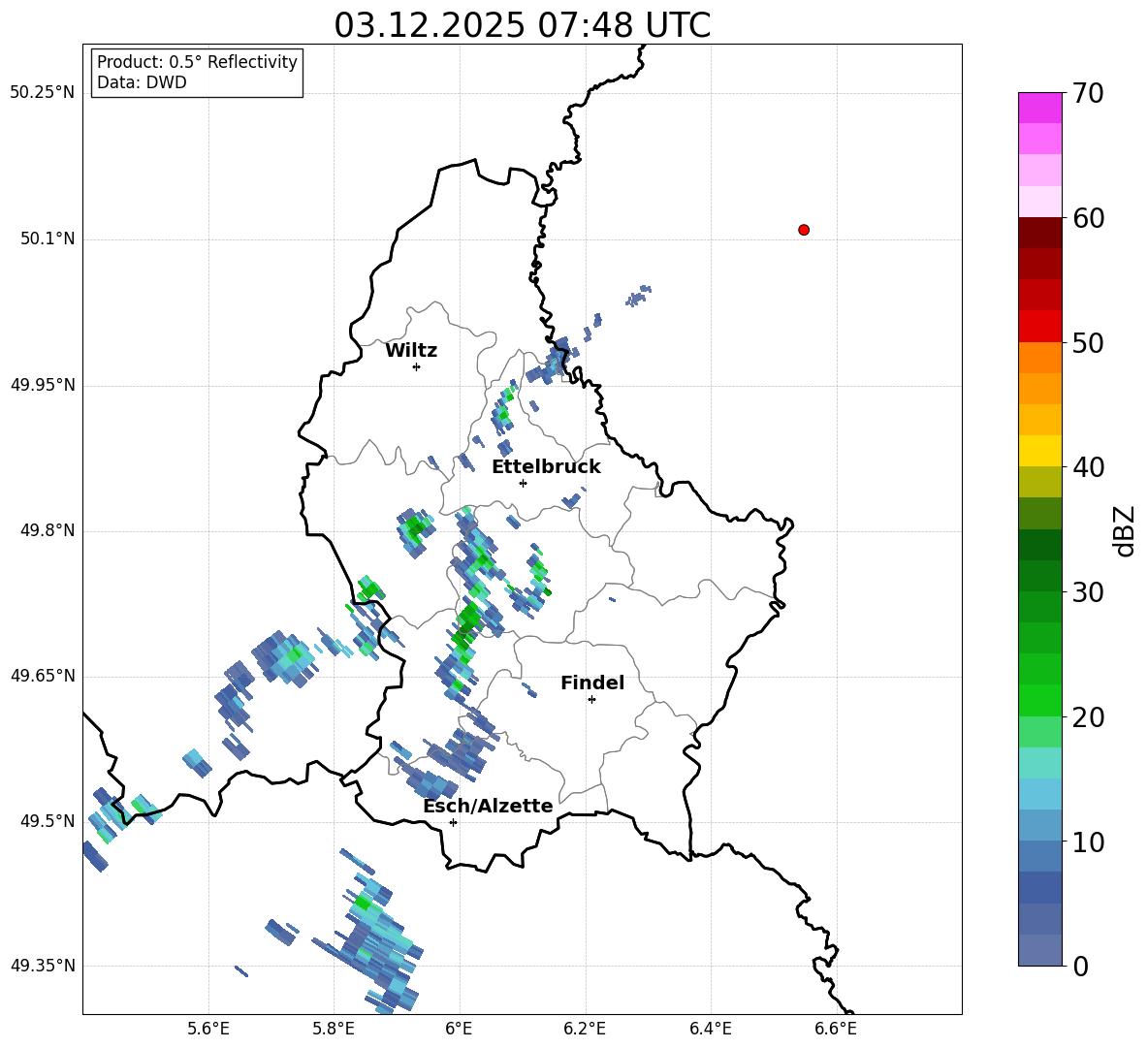Click the 6.6°E longitude label

[x=836, y=1029]
